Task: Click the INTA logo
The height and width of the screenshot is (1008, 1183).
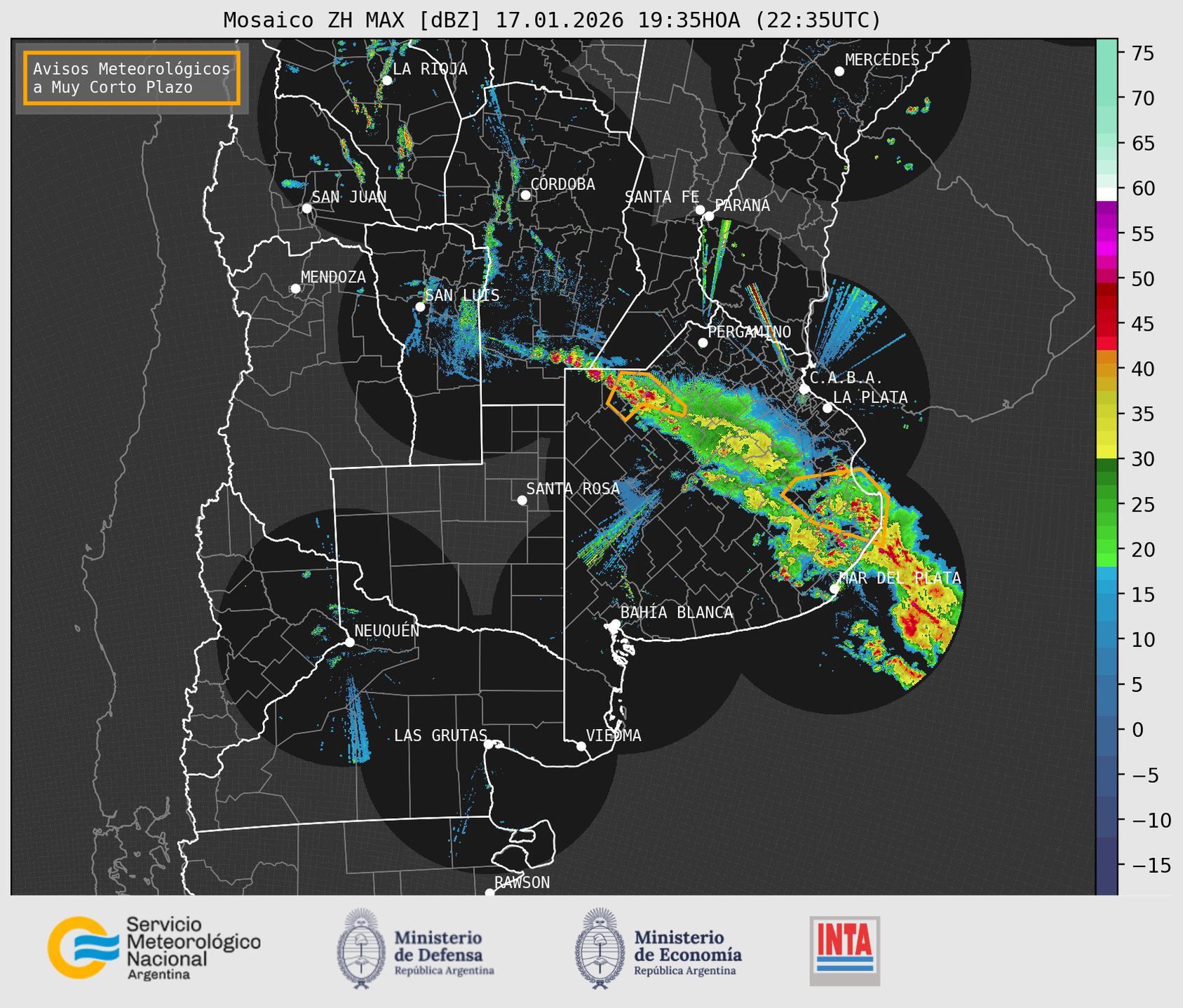Action: 844,951
